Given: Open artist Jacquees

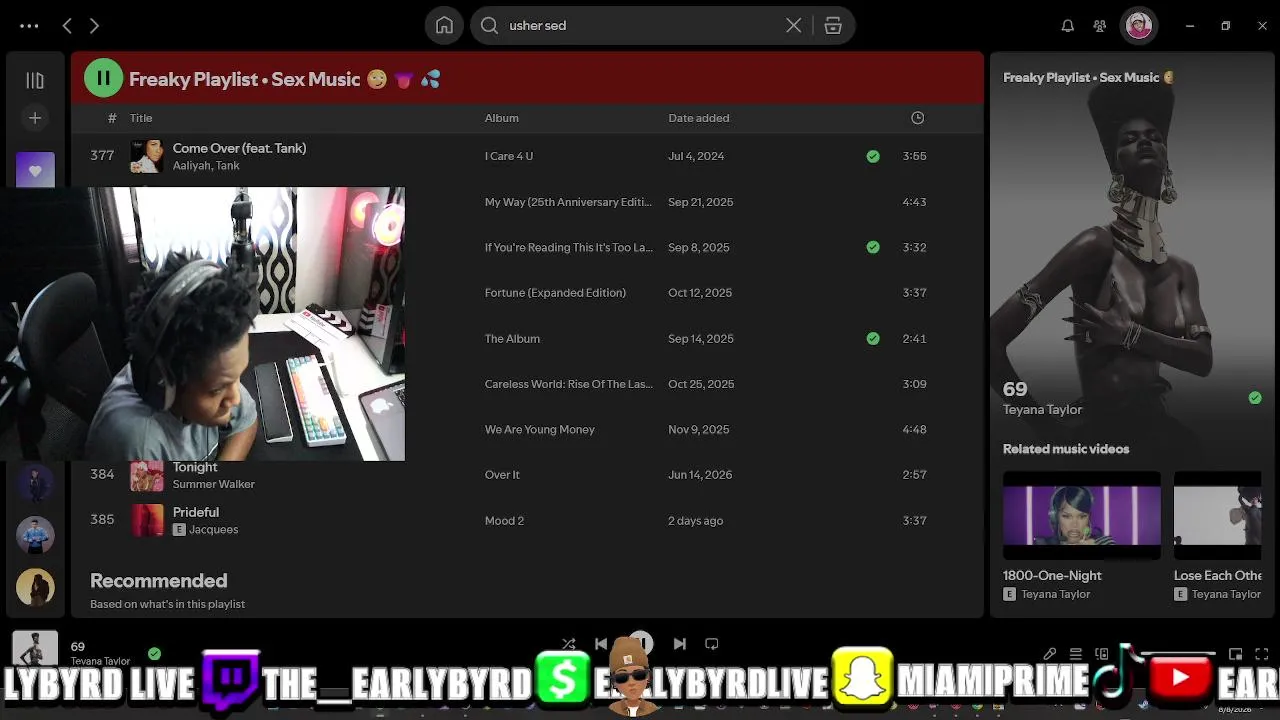Looking at the screenshot, I should pyautogui.click(x=213, y=530).
